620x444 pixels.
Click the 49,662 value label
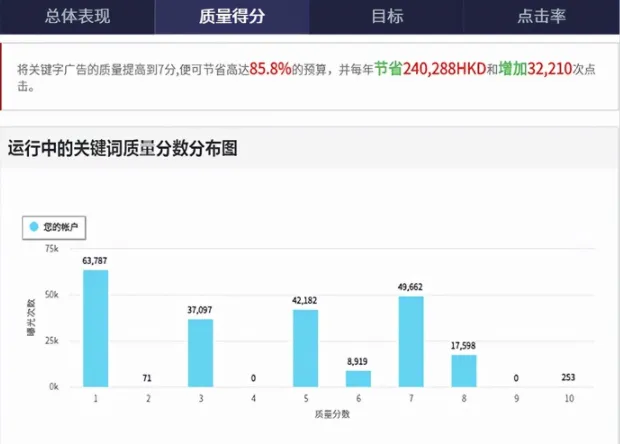(410, 287)
